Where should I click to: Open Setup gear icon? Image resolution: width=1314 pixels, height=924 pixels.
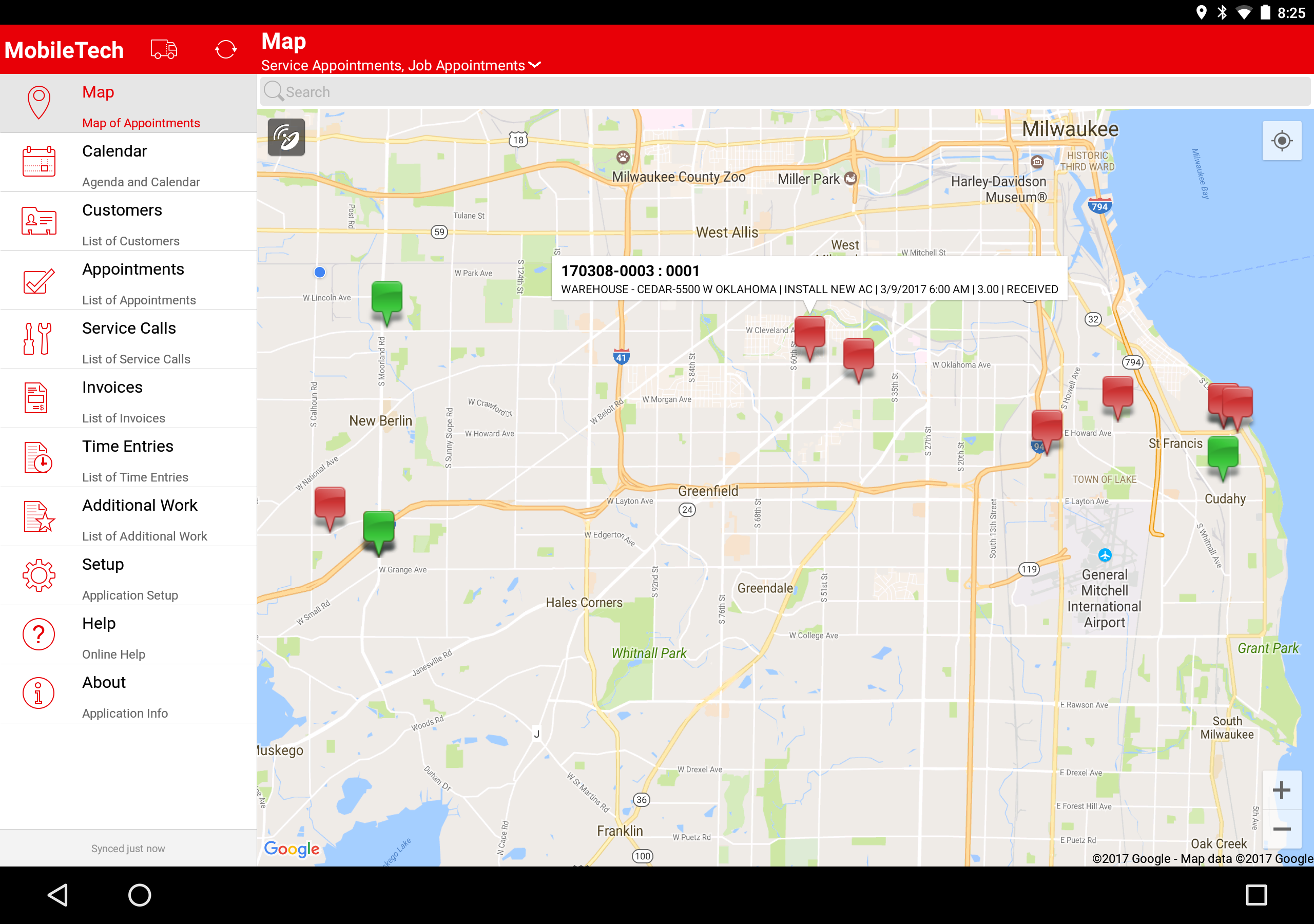point(39,575)
